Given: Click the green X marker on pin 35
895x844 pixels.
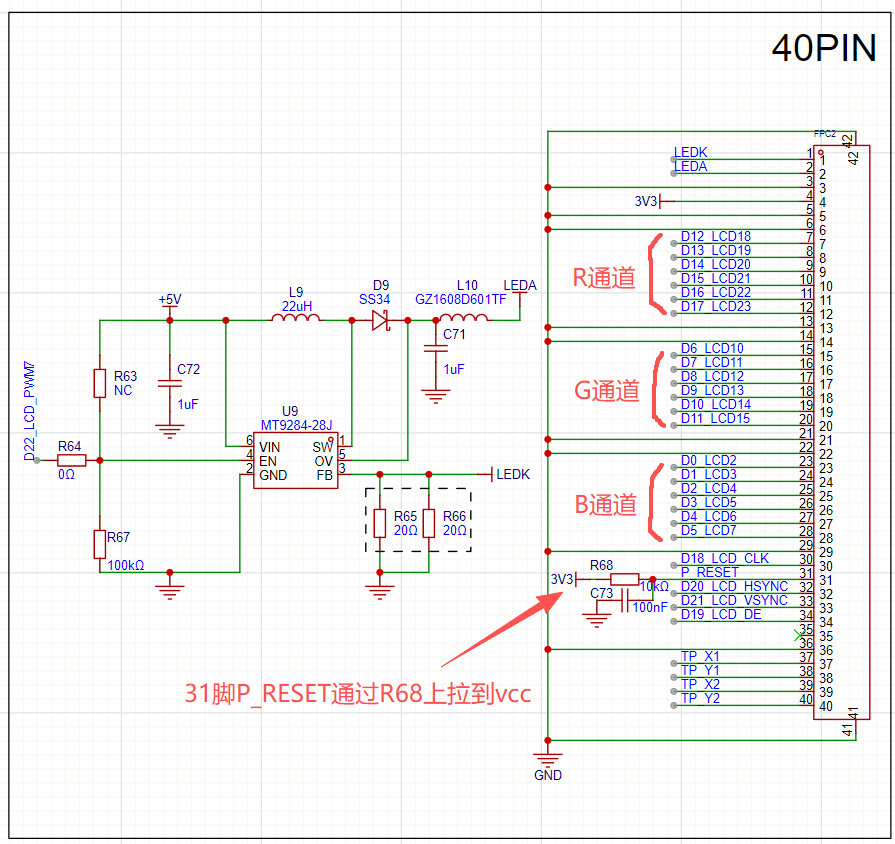Looking at the screenshot, I should coord(799,634).
